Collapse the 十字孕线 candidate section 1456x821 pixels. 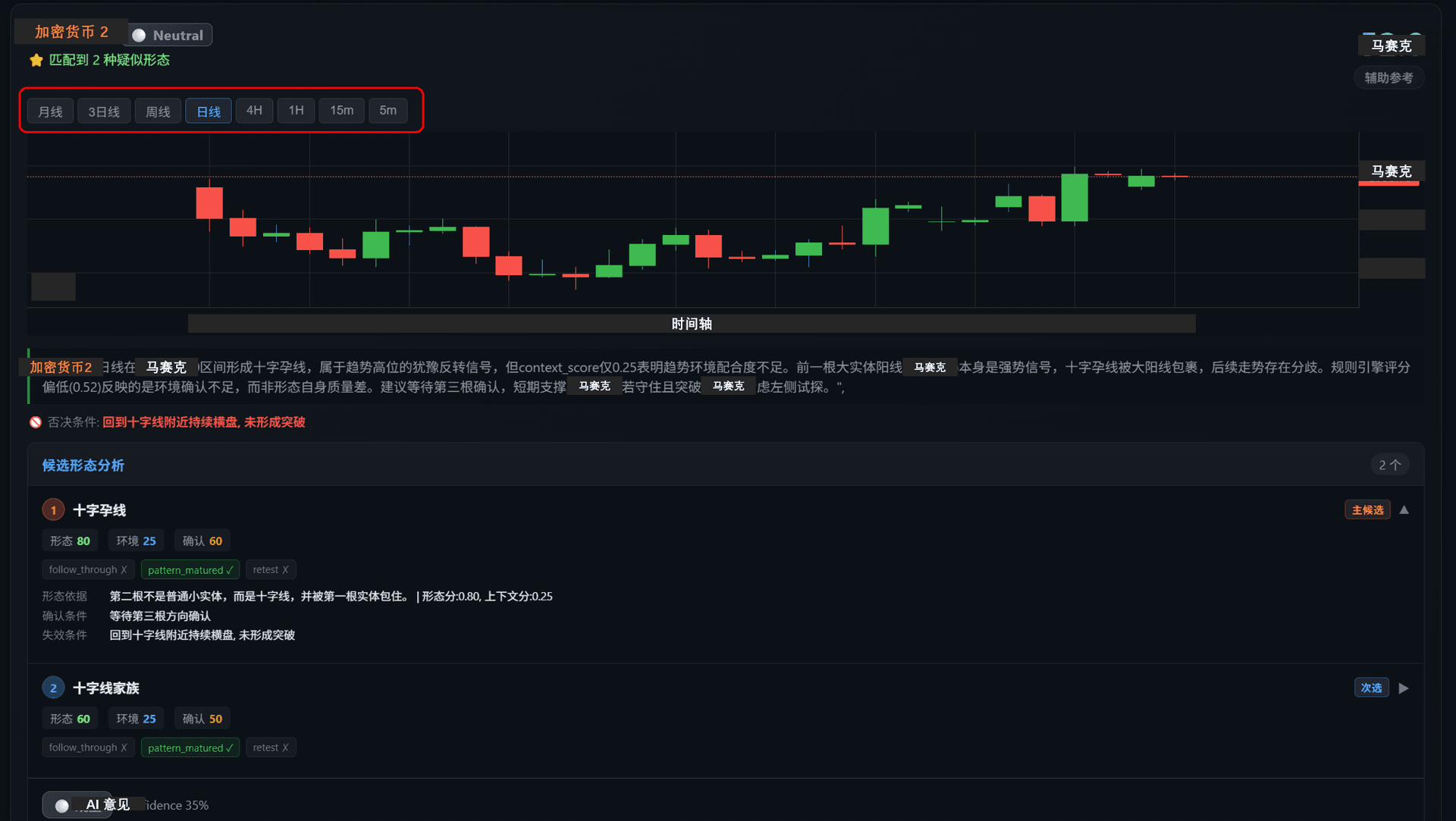point(1404,510)
